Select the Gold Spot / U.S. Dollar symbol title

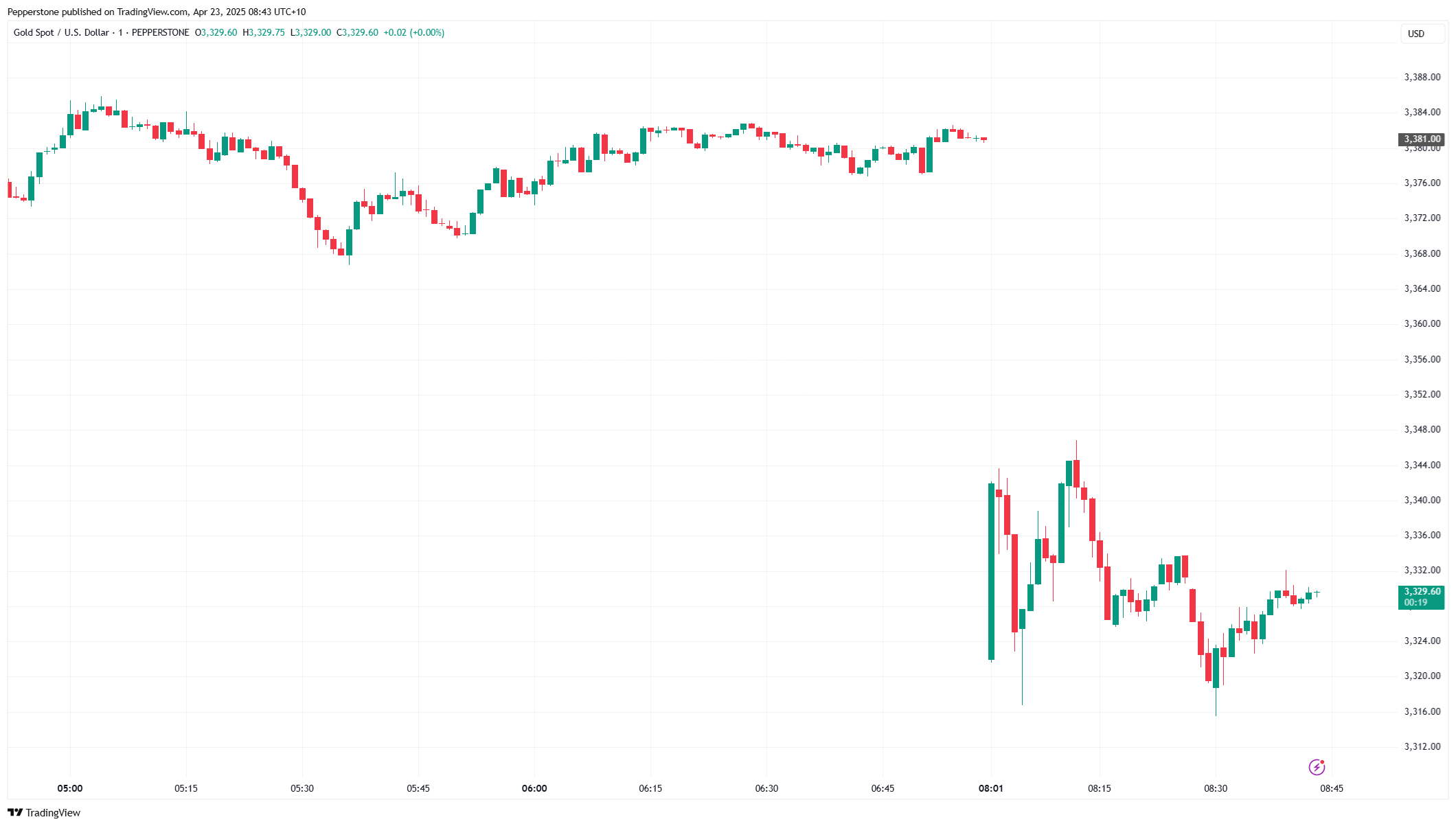pyautogui.click(x=61, y=32)
